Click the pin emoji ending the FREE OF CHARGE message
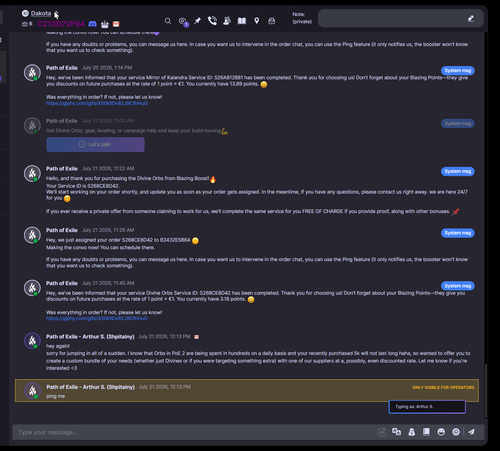Screen dimensions: 500x451 tap(455, 212)
